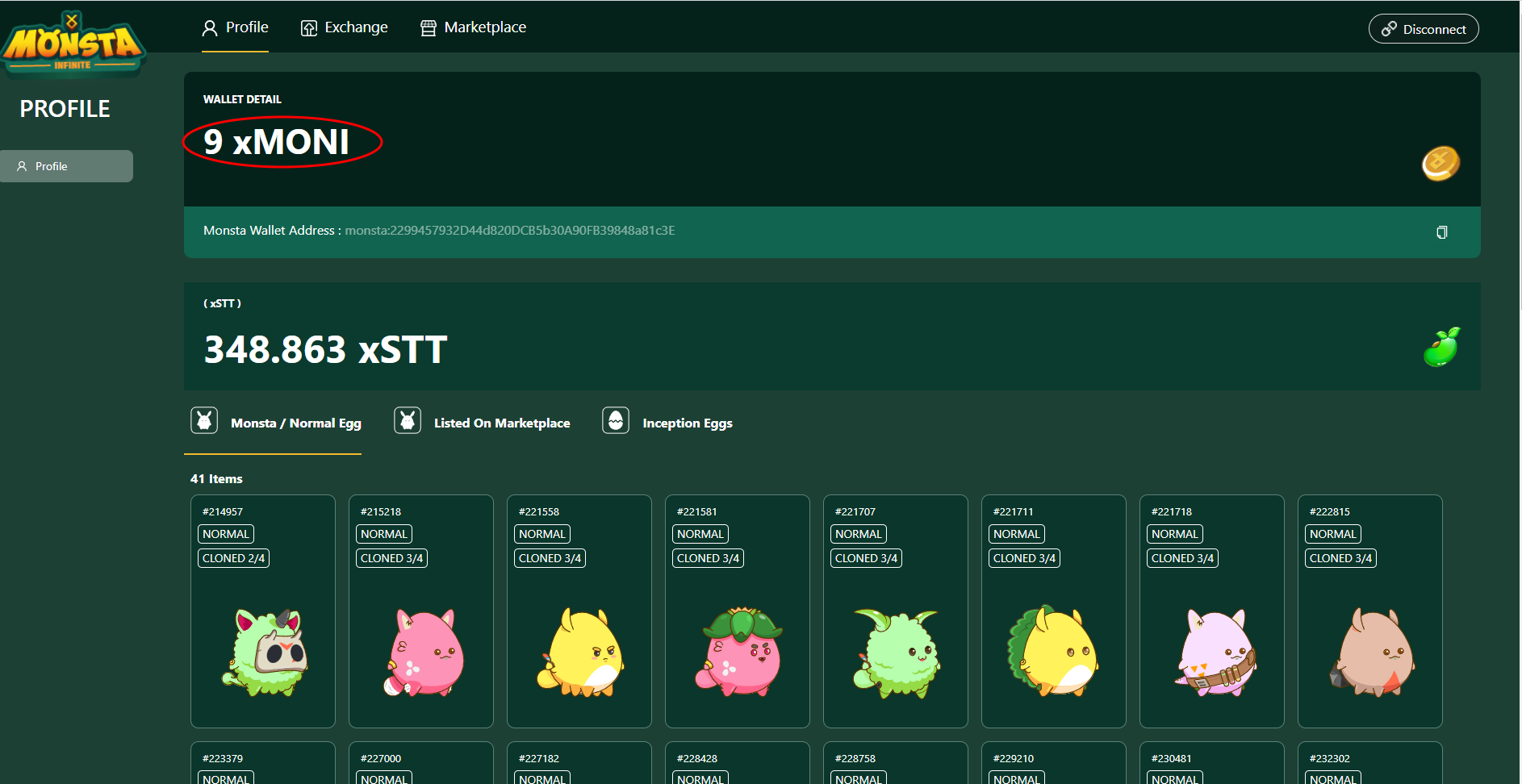Click the Monsta / Normal Egg monsta icon
This screenshot has height=784, width=1522.
pyautogui.click(x=204, y=420)
